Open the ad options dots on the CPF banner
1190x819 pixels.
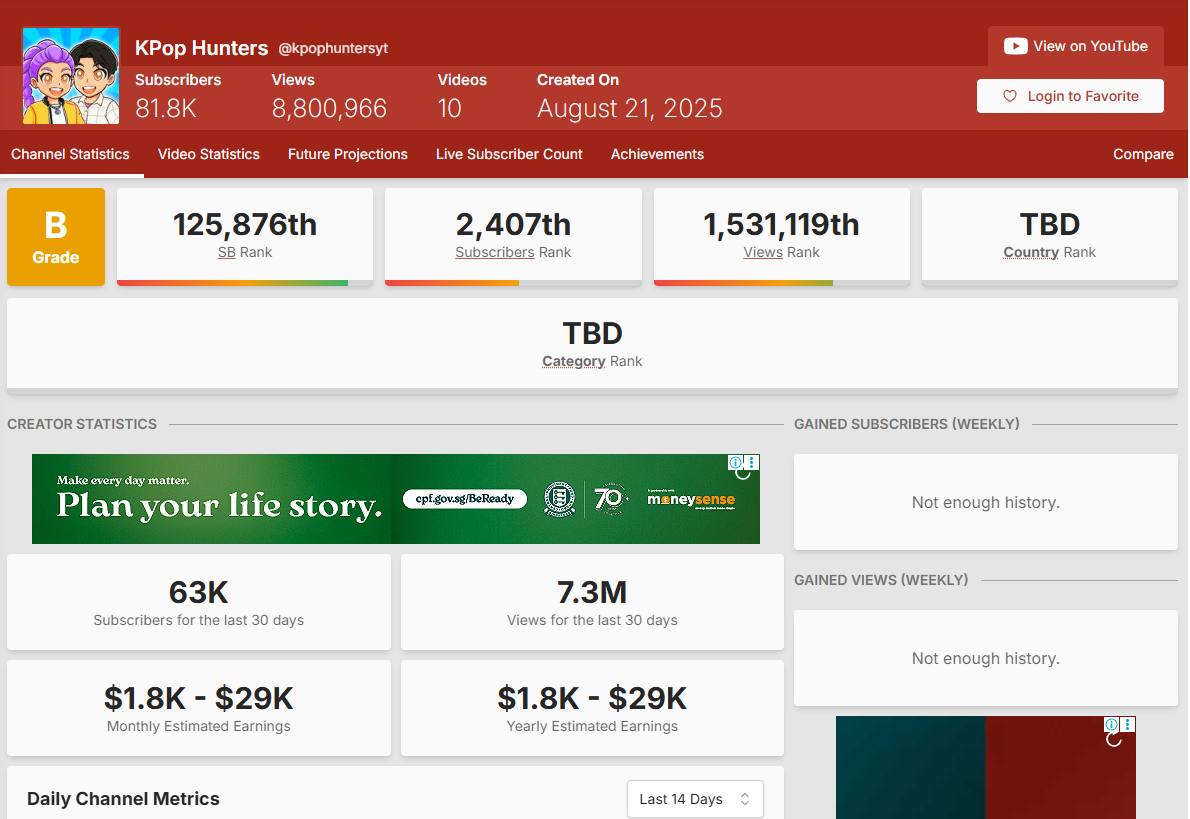pos(751,462)
